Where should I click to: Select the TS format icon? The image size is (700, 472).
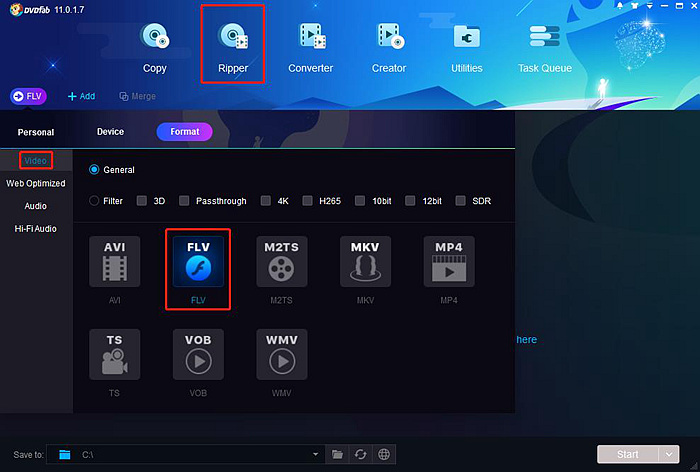(x=115, y=355)
